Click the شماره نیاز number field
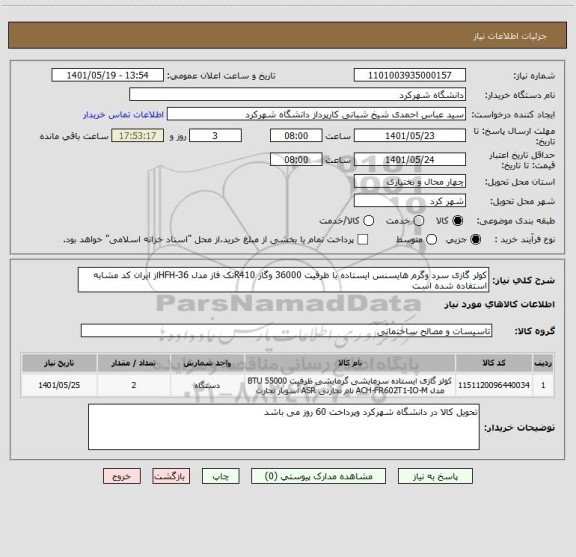 (x=410, y=75)
